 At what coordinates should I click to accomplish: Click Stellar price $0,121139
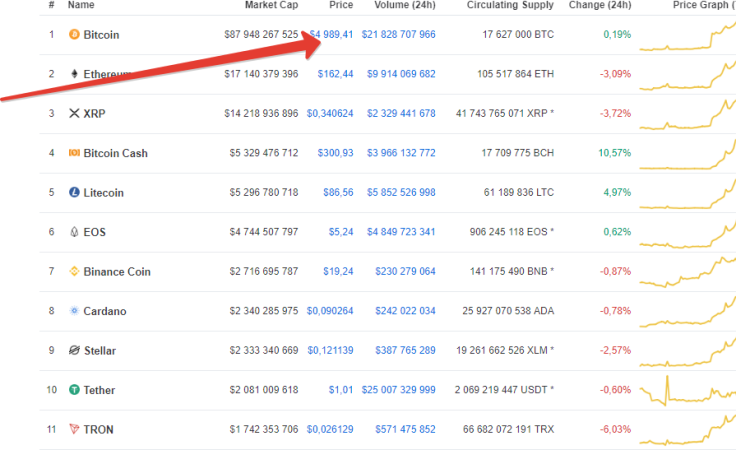coord(330,350)
